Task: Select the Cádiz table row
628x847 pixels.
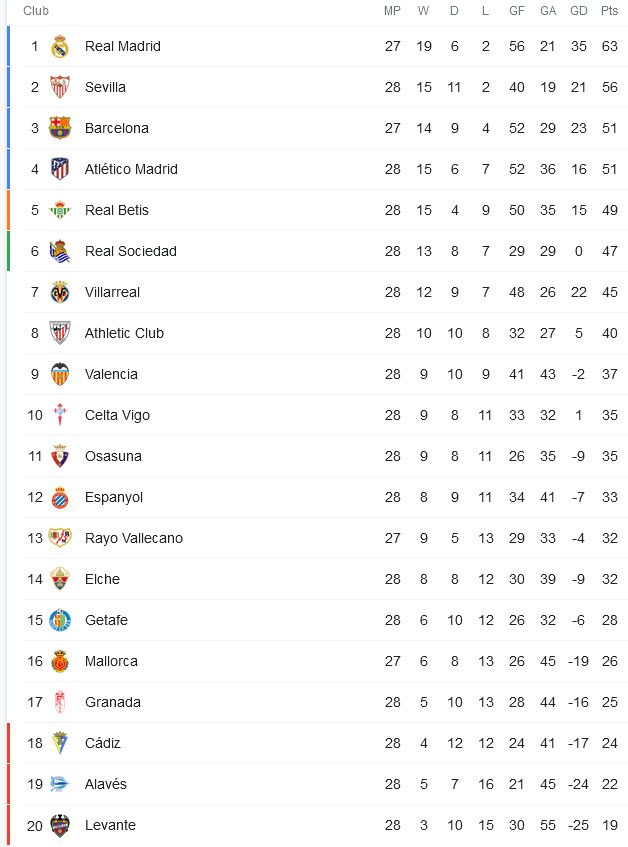Action: tap(318, 743)
